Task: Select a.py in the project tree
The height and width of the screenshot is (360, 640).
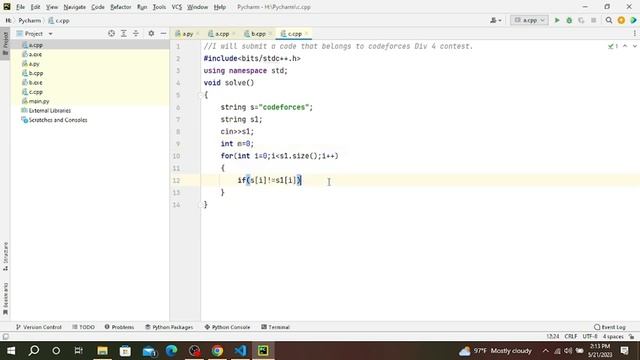Action: [x=34, y=64]
